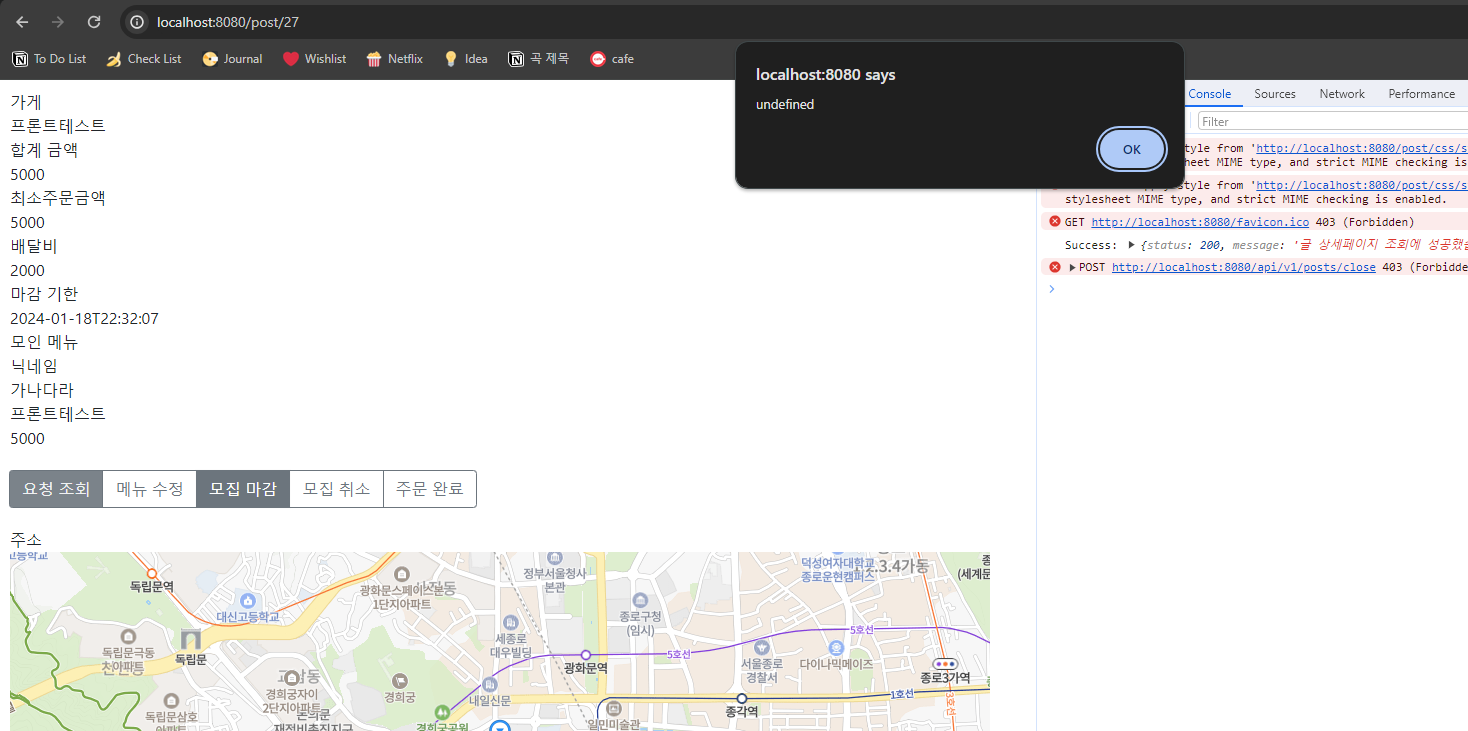1468x731 pixels.
Task: Switch to the Performance tab
Action: point(1421,94)
